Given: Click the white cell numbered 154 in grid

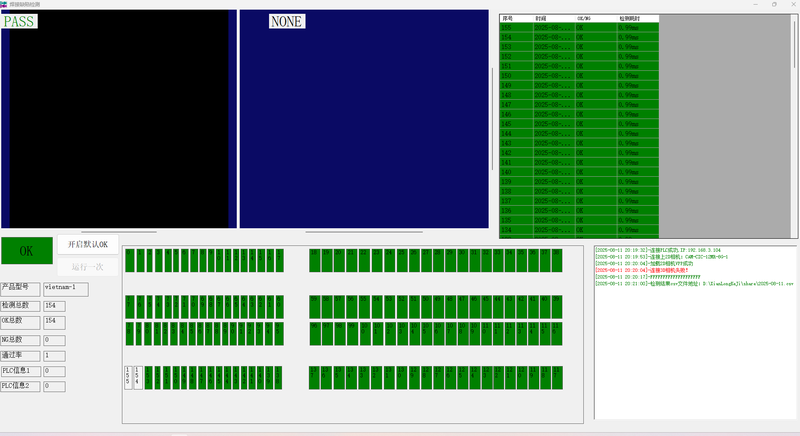Looking at the screenshot, I should tap(138, 378).
